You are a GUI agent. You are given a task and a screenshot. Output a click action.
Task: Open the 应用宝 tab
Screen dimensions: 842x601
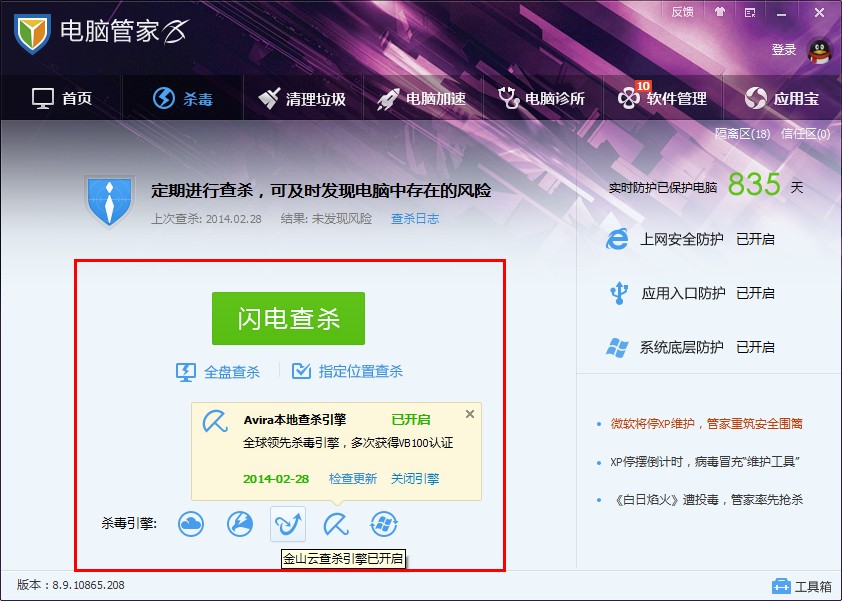point(782,98)
